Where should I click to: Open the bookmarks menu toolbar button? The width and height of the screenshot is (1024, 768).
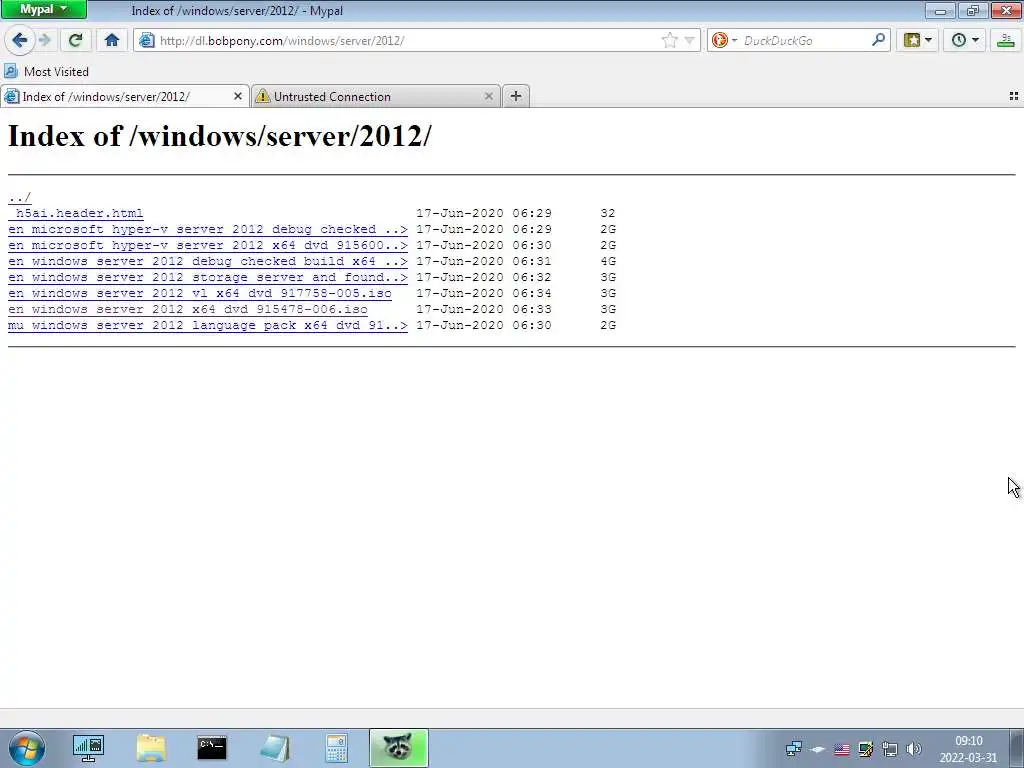pos(918,40)
